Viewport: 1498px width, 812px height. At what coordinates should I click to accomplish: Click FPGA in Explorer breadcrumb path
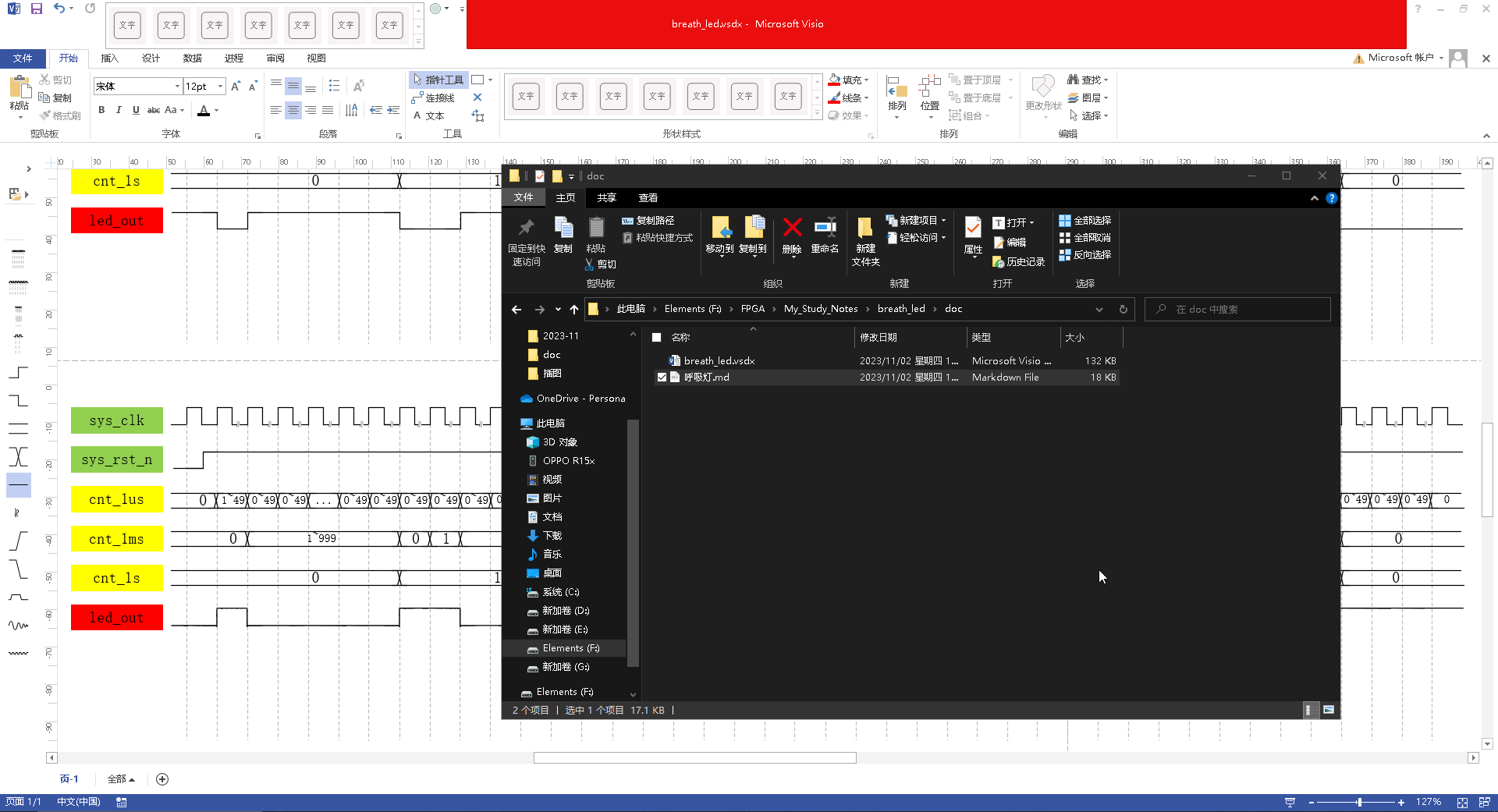coord(753,309)
